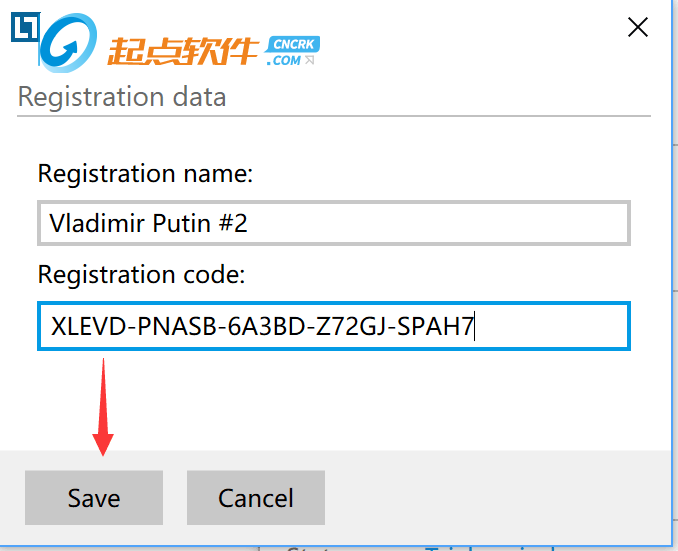Click the Save button

point(94,497)
